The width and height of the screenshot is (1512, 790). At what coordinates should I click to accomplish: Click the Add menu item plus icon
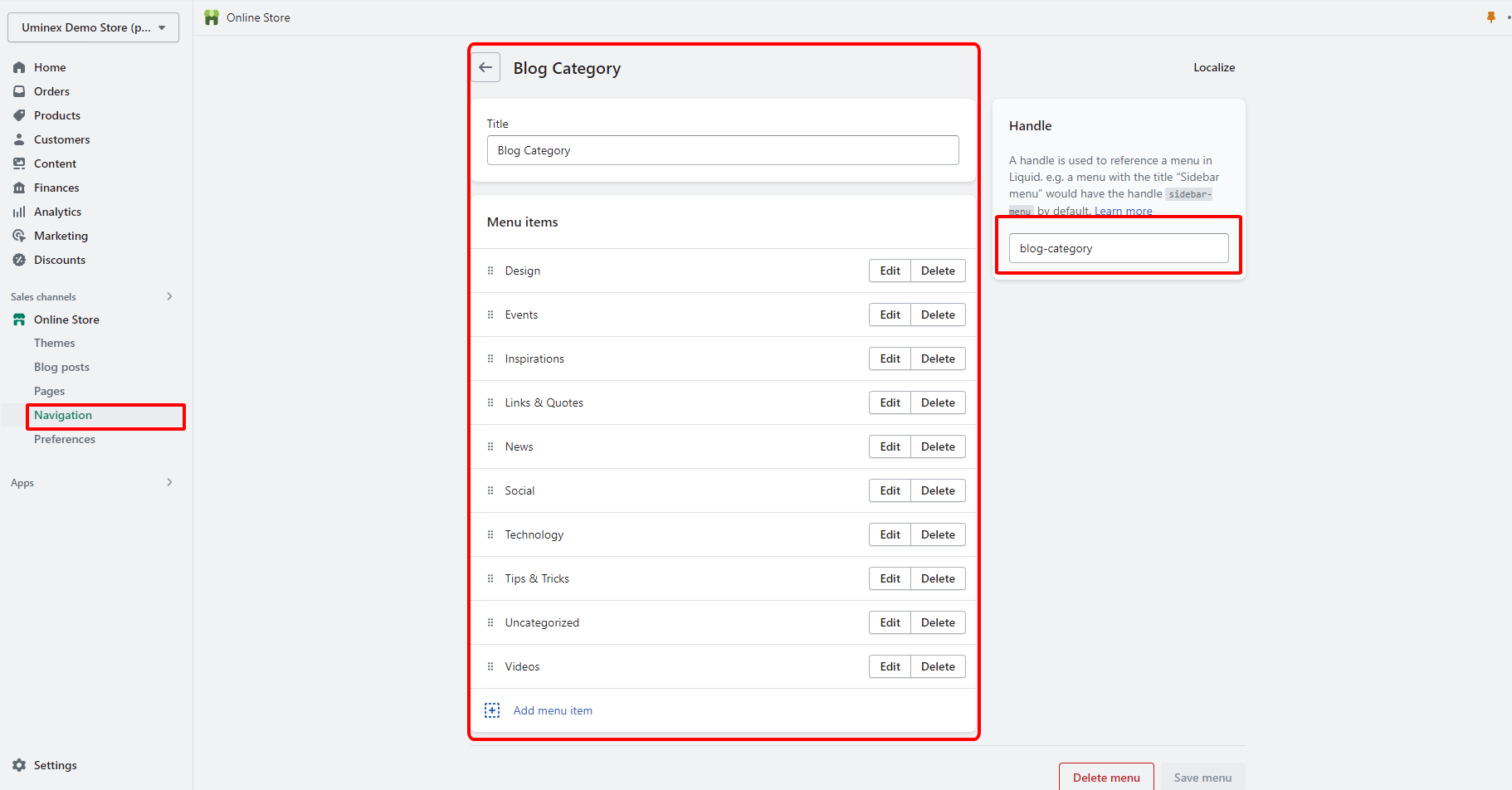pos(492,710)
